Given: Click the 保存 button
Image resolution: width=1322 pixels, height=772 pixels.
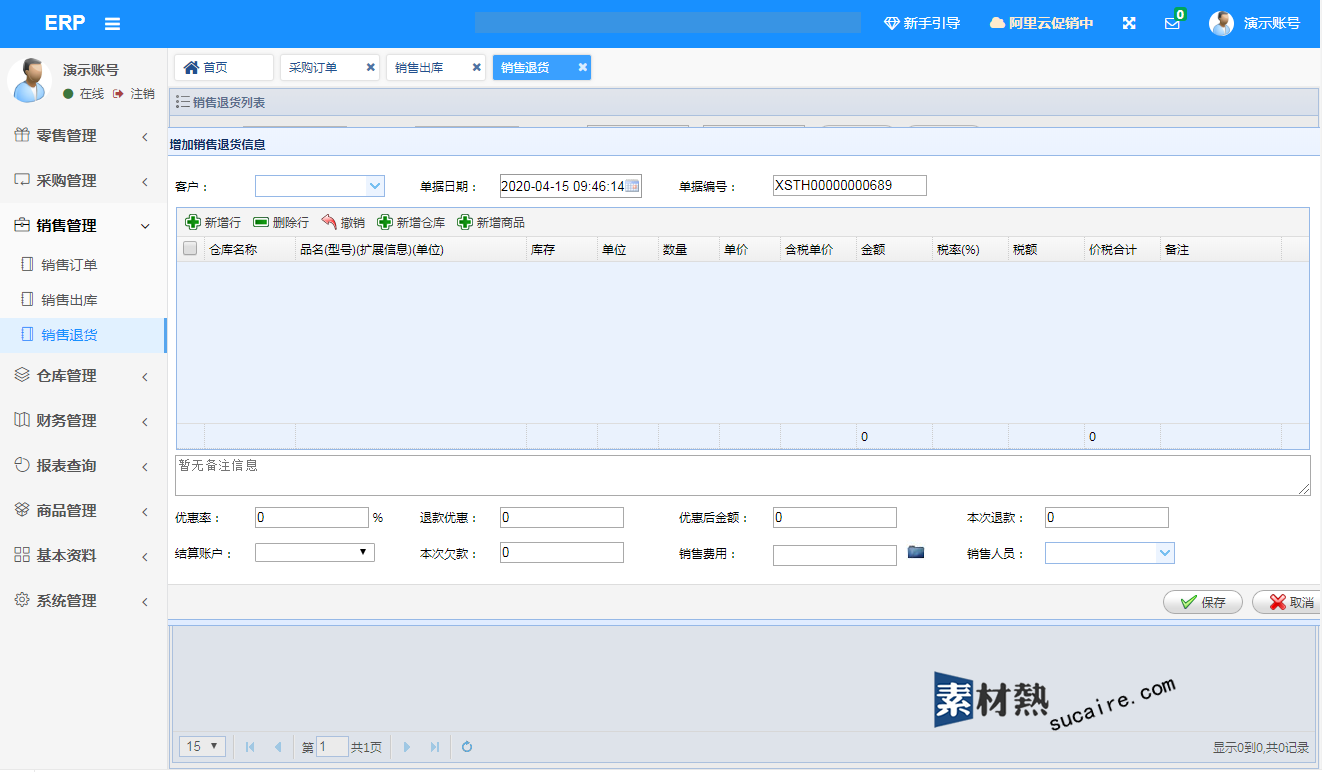Looking at the screenshot, I should pos(1202,602).
